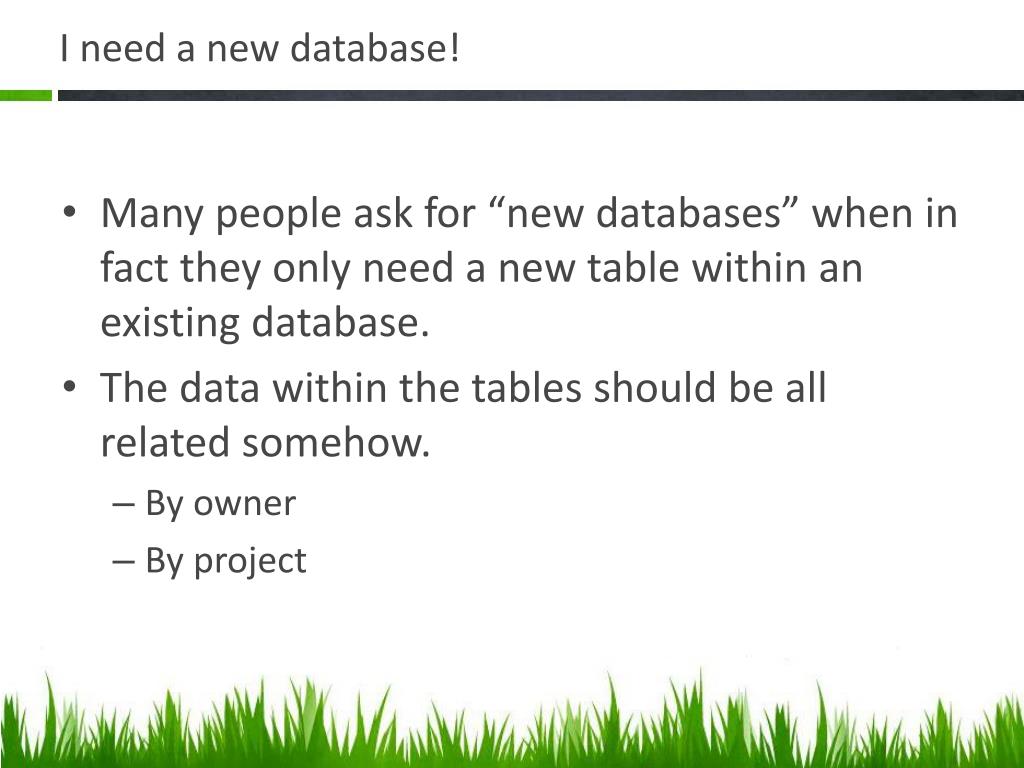This screenshot has width=1024, height=768.
Task: Click the words 'related somehow.'
Action: click(x=265, y=442)
